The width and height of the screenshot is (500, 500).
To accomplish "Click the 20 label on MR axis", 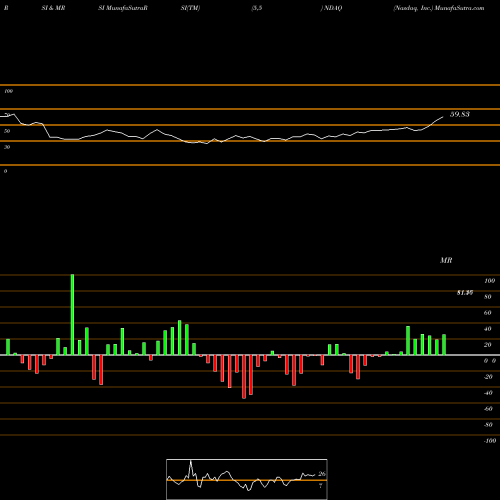I will coord(488,345).
